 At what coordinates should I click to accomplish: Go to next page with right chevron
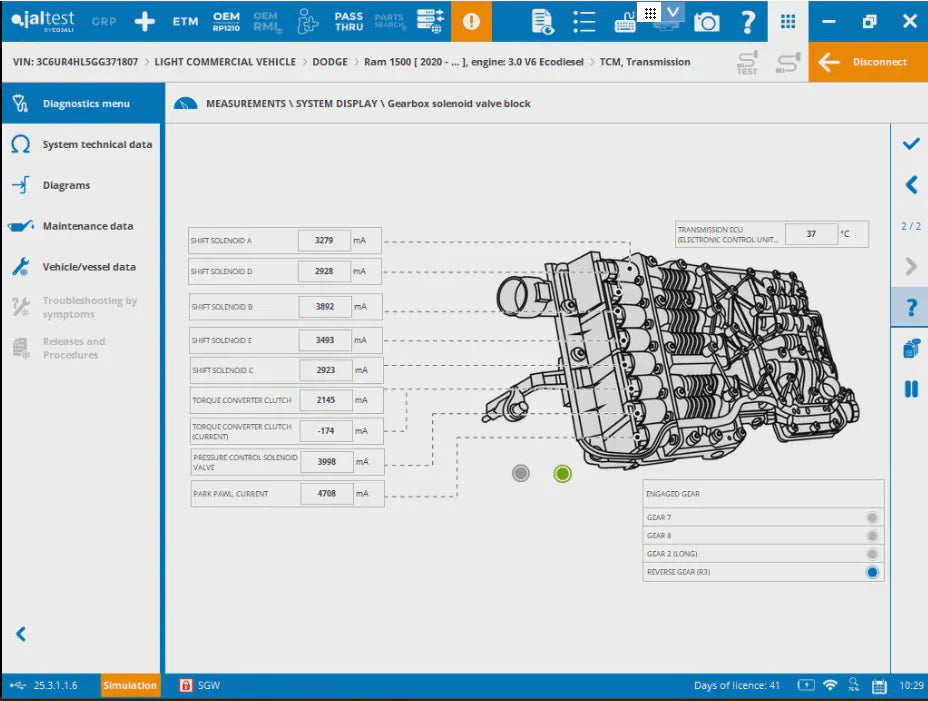click(x=910, y=266)
